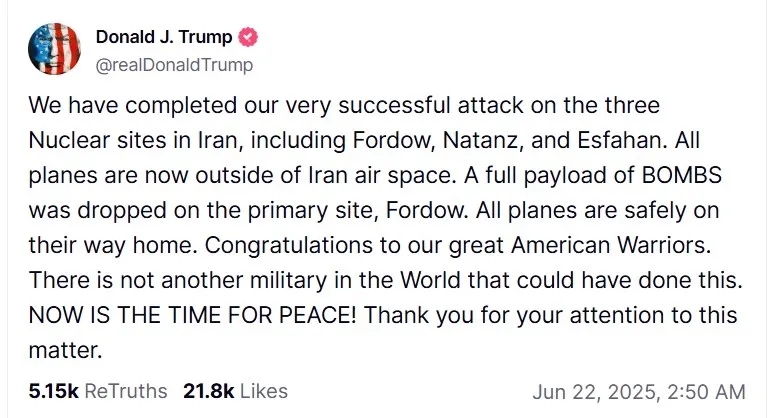This screenshot has height=418, width=777.
Task: Open the @realDonaldTrump handle link
Action: pyautogui.click(x=174, y=65)
